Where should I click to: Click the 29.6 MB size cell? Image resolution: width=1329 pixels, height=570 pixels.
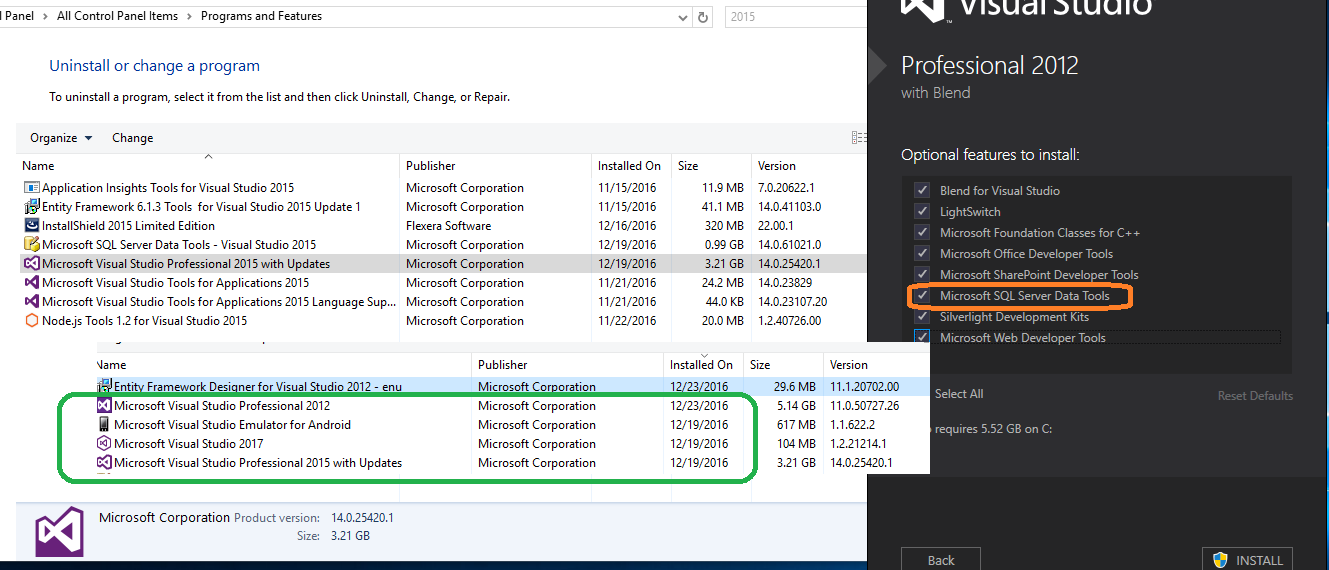(796, 387)
